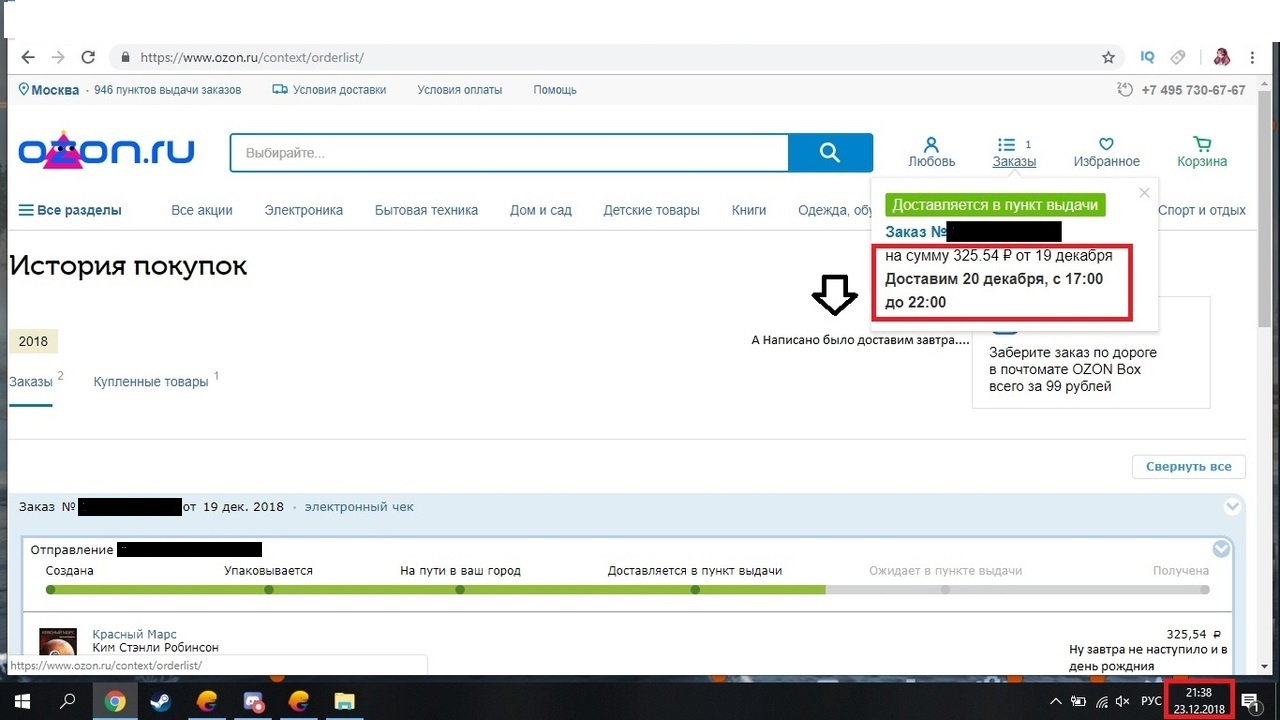Go back with the browser back arrow
1280x720 pixels.
(x=28, y=58)
